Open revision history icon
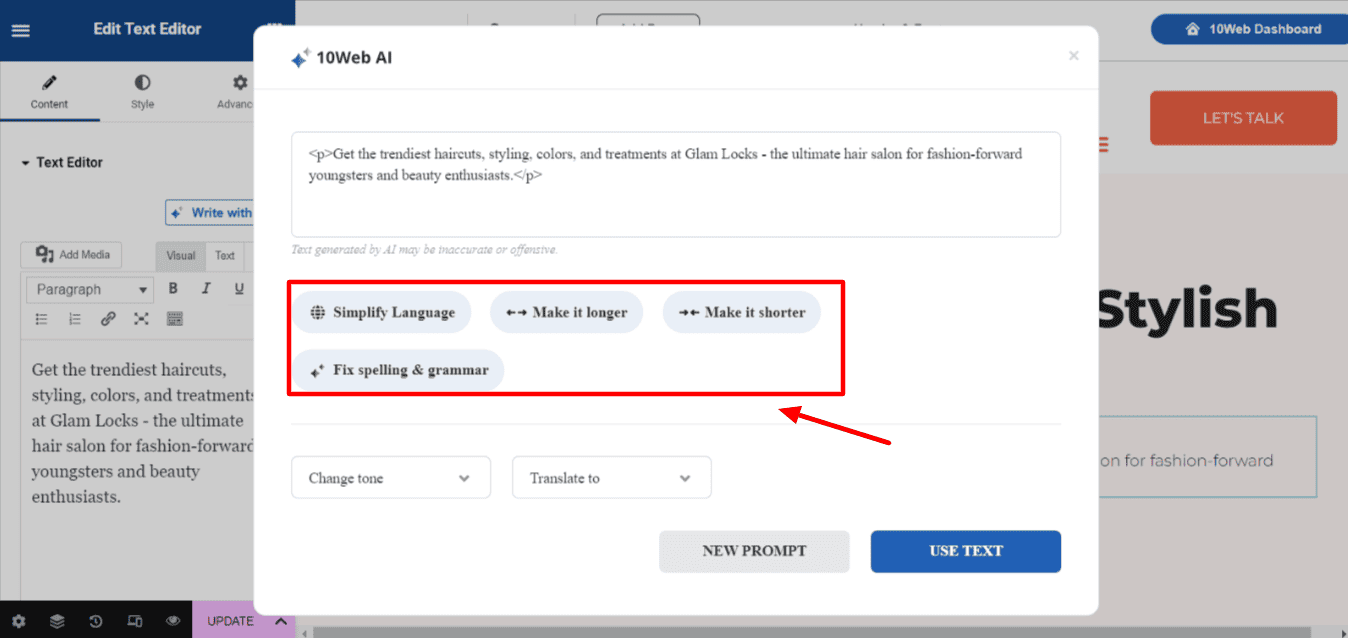 pyautogui.click(x=96, y=621)
